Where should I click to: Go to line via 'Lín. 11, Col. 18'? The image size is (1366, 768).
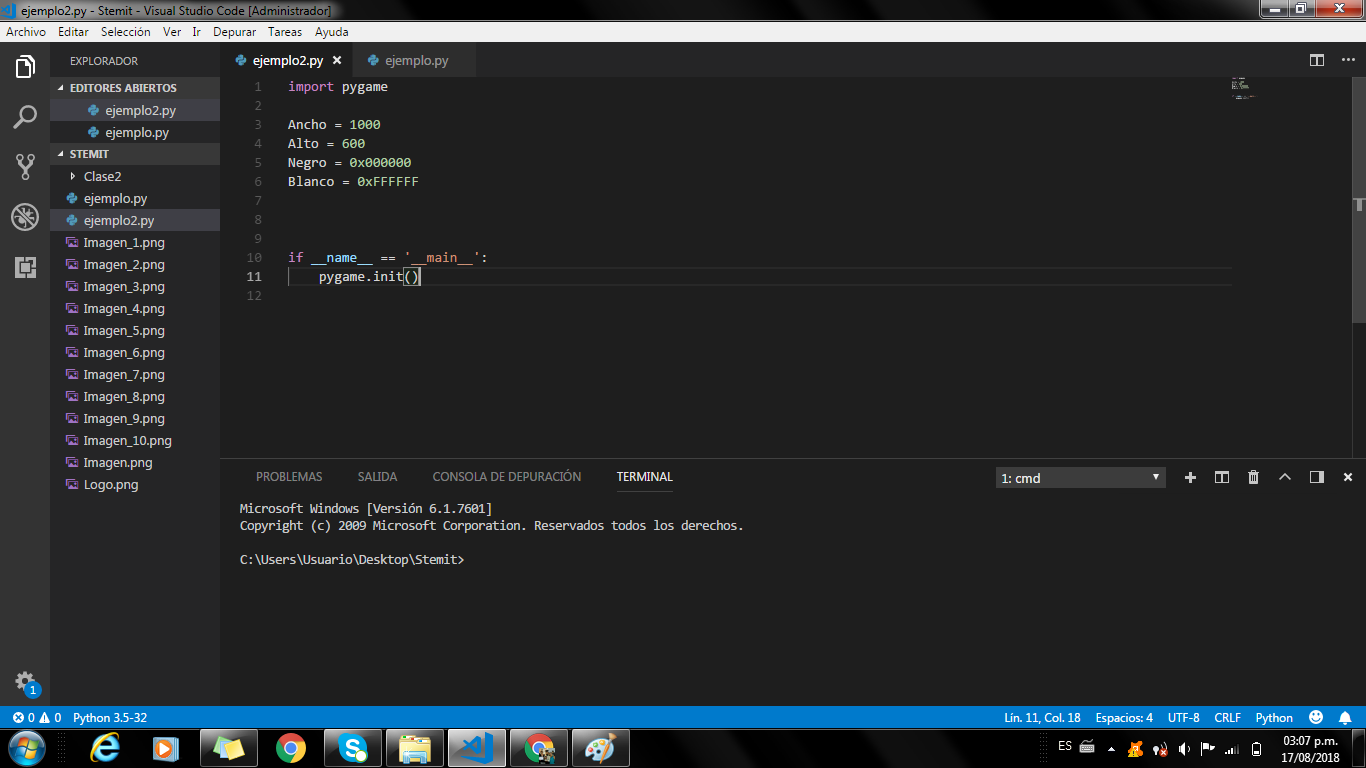pos(1042,718)
